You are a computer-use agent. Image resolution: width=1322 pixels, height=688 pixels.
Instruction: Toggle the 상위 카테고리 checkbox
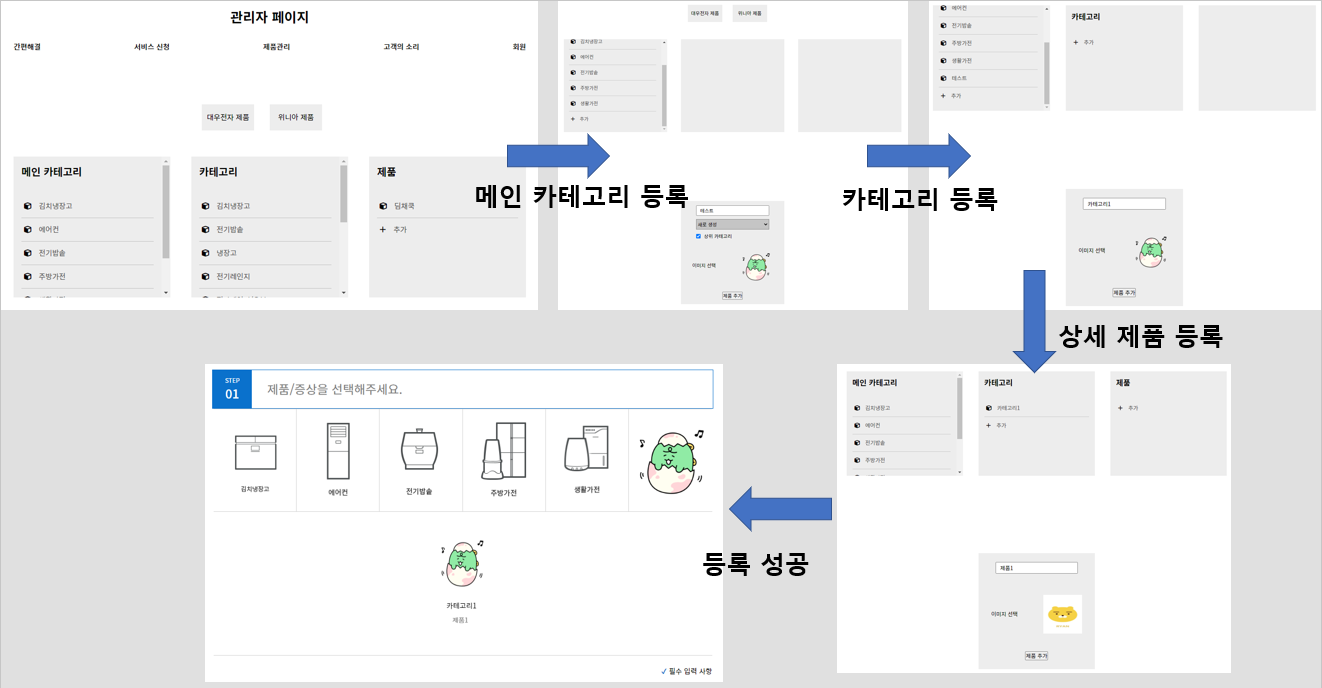point(699,236)
